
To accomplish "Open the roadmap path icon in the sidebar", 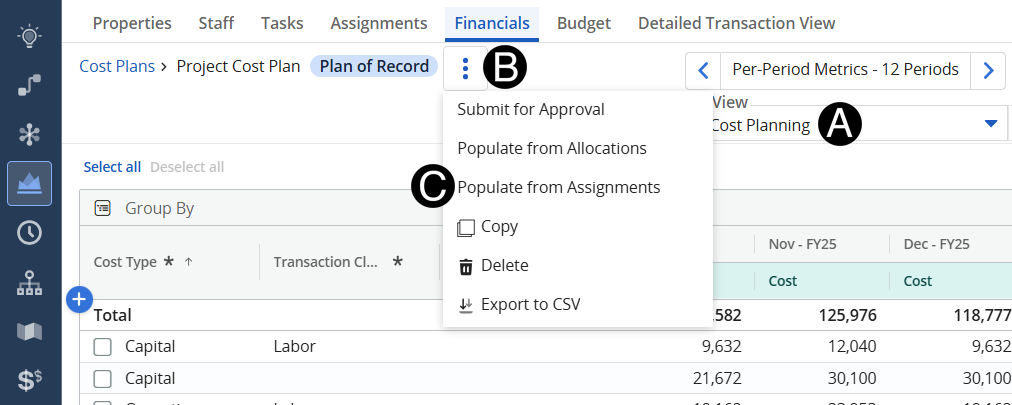I will coord(30,86).
